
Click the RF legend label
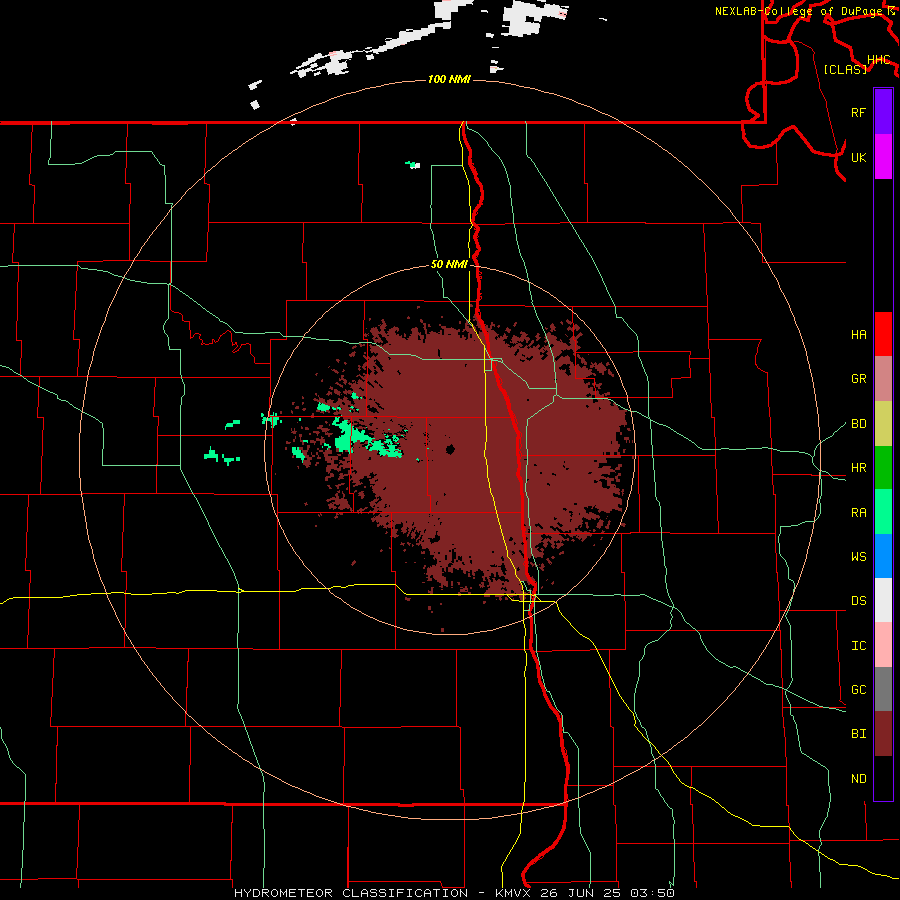[x=859, y=112]
